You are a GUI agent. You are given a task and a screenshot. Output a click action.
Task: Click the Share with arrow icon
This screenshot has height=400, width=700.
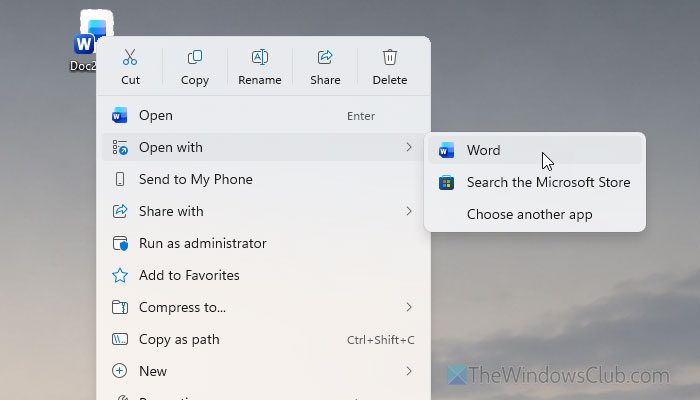(x=120, y=211)
